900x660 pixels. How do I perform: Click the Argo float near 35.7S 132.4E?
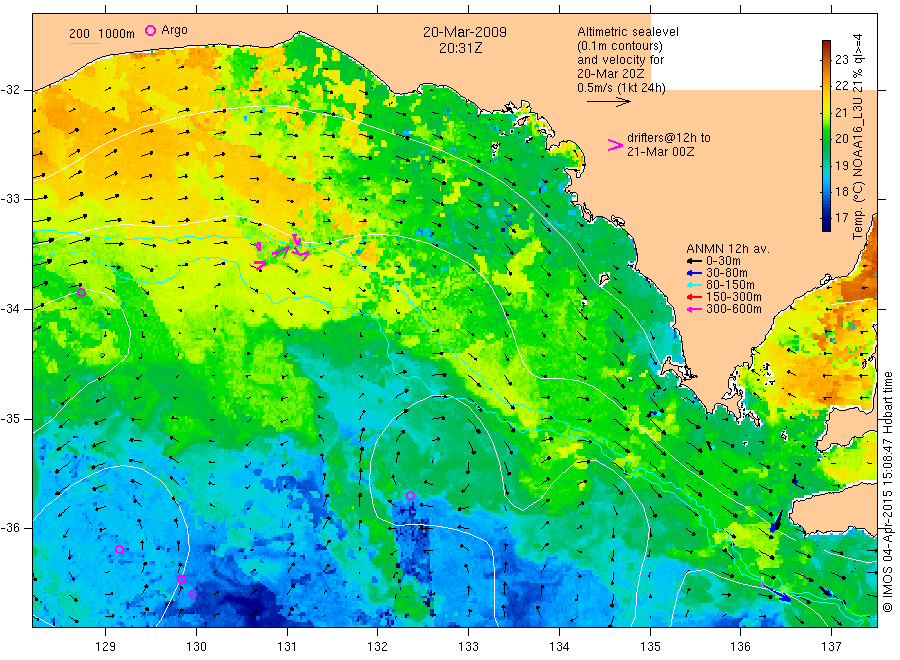coord(410,496)
